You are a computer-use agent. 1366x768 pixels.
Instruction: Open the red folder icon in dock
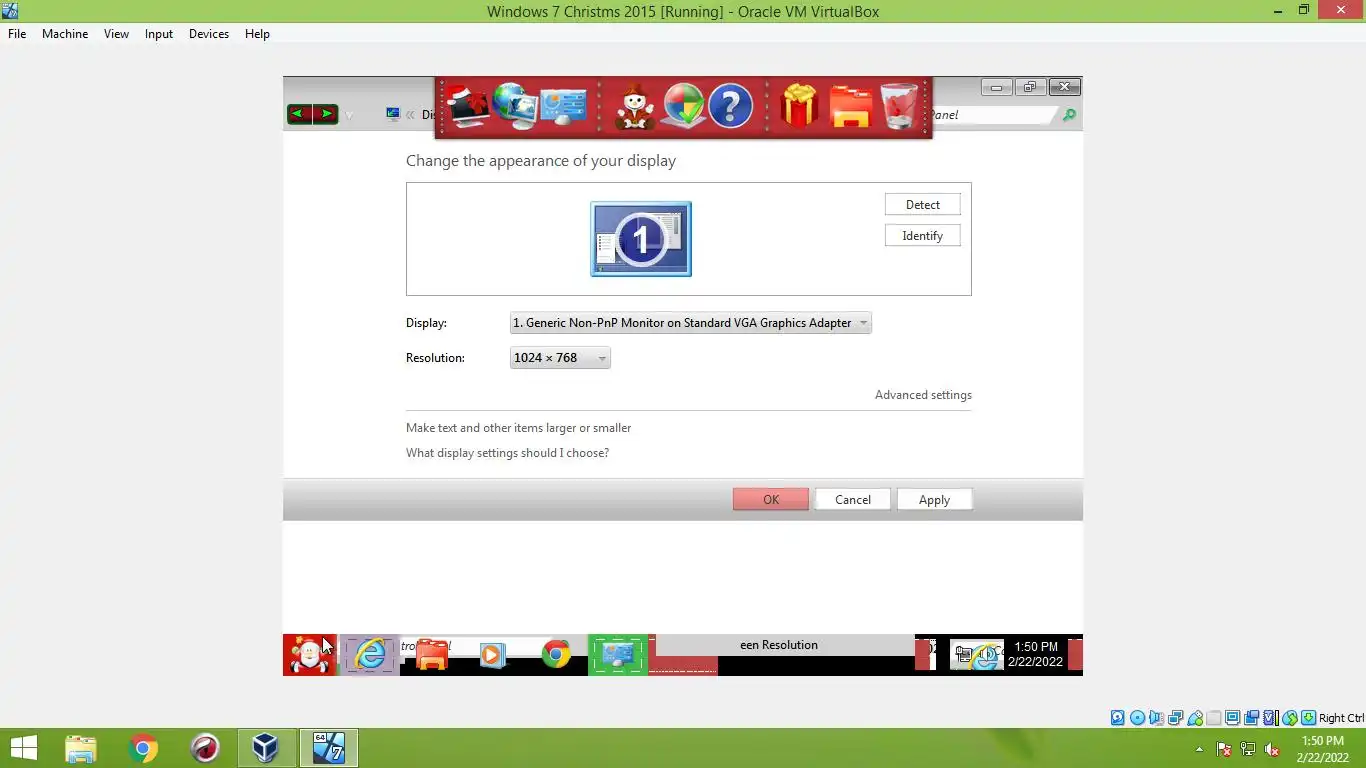pos(850,107)
